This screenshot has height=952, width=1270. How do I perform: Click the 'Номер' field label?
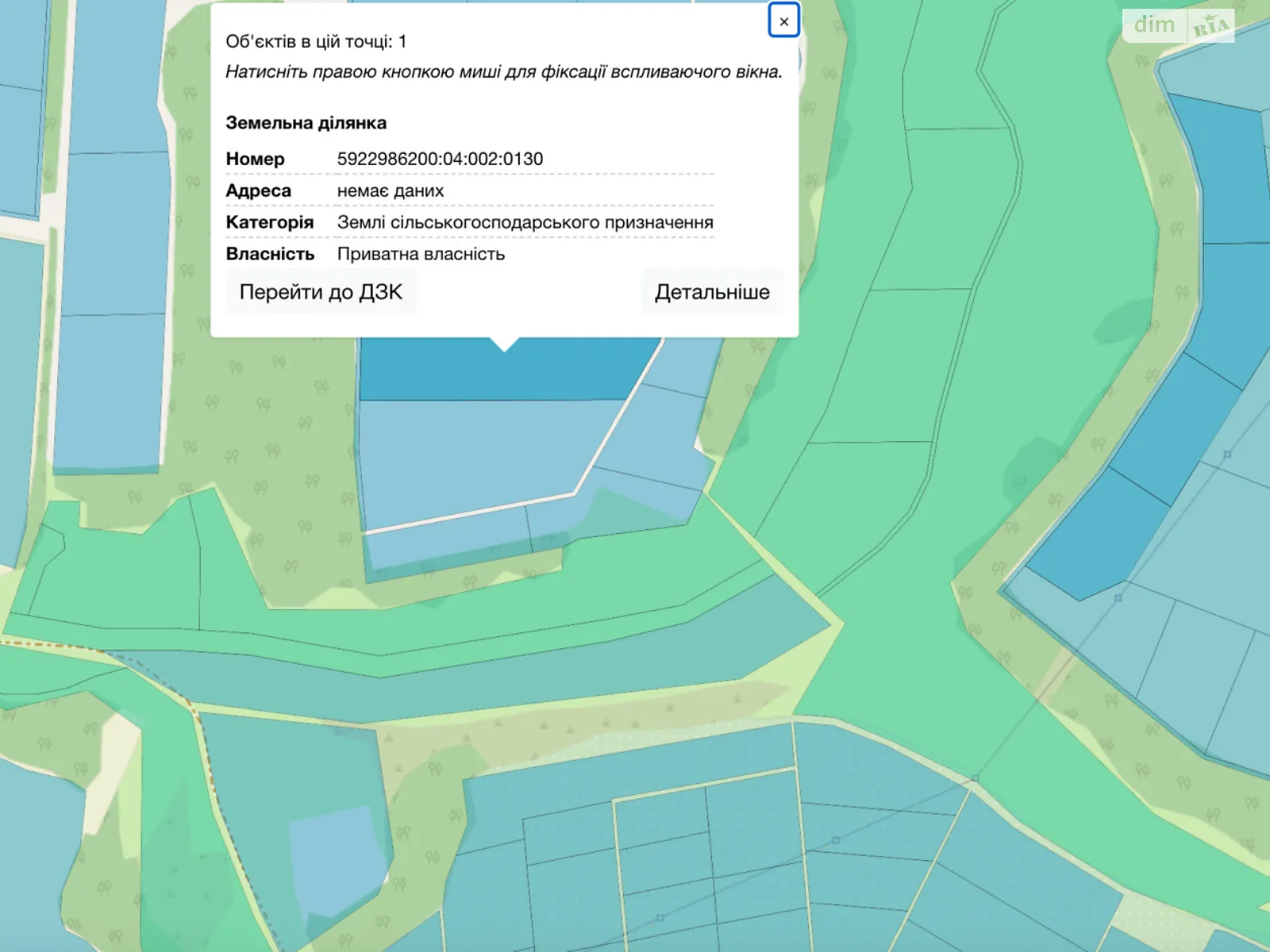point(255,159)
